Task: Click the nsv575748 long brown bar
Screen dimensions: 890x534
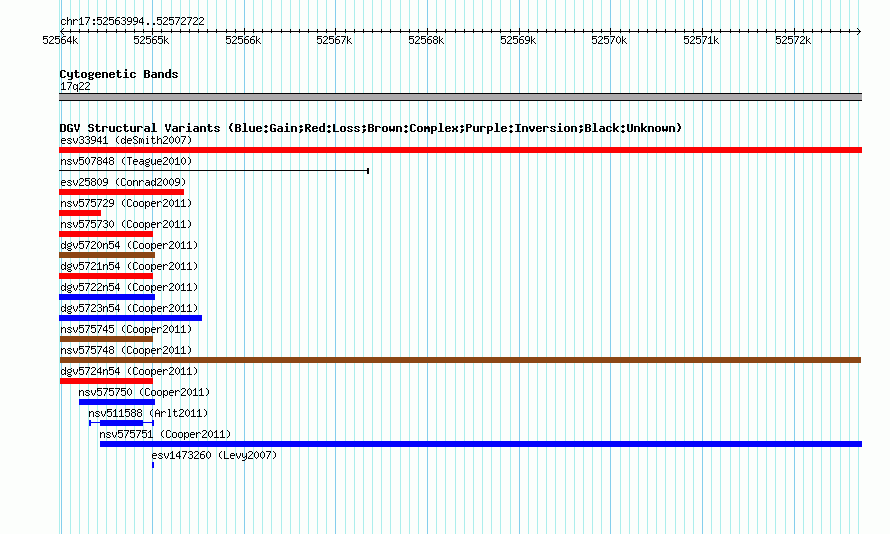Action: pos(460,360)
